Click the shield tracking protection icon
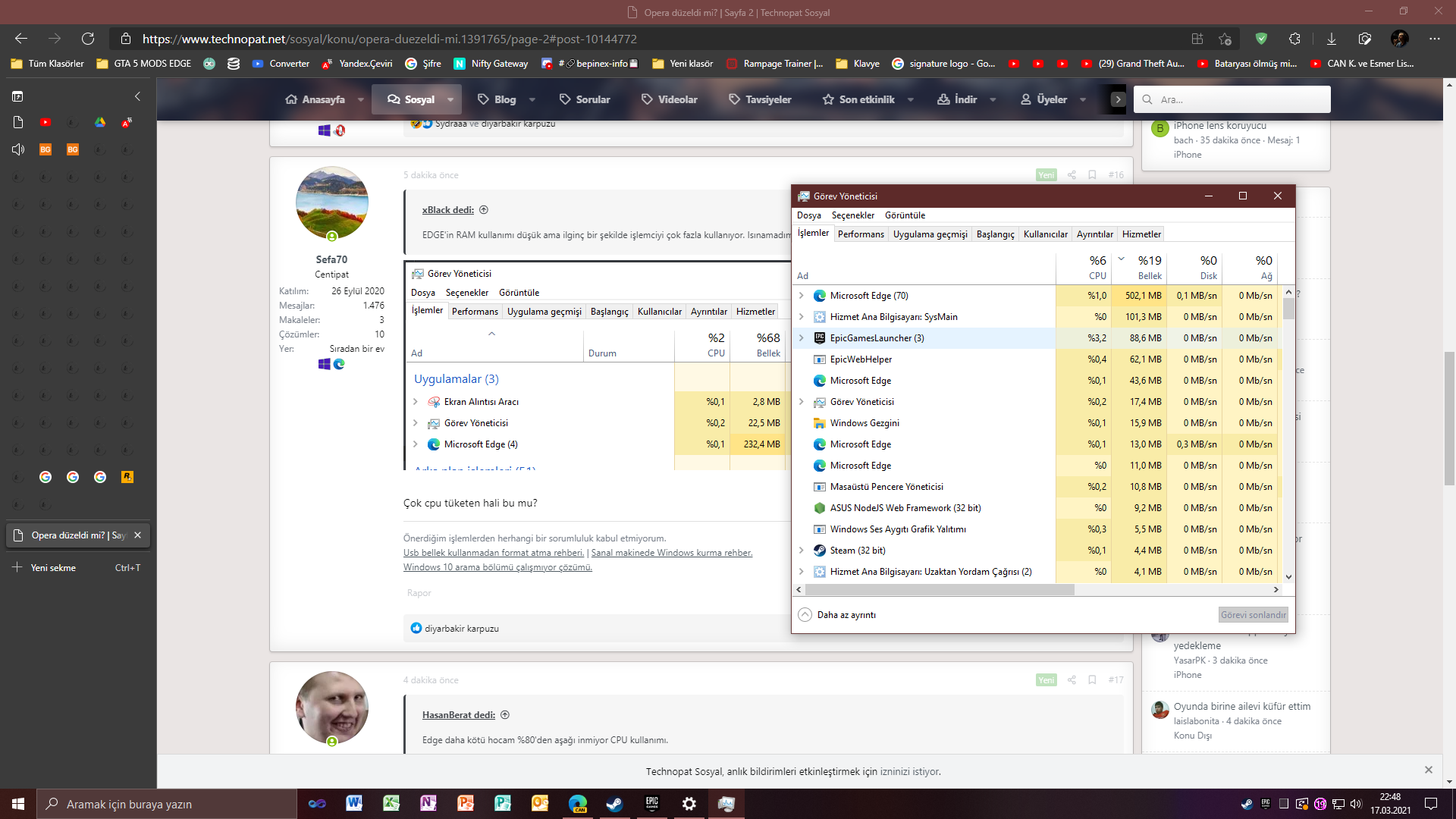The image size is (1456, 819). coord(1261,39)
